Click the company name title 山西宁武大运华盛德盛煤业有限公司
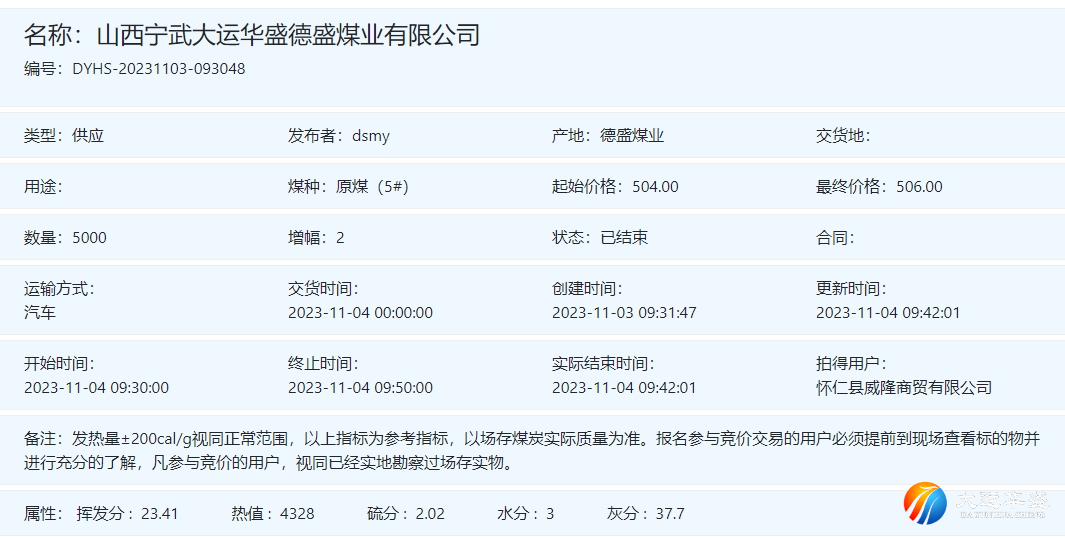 coord(288,36)
